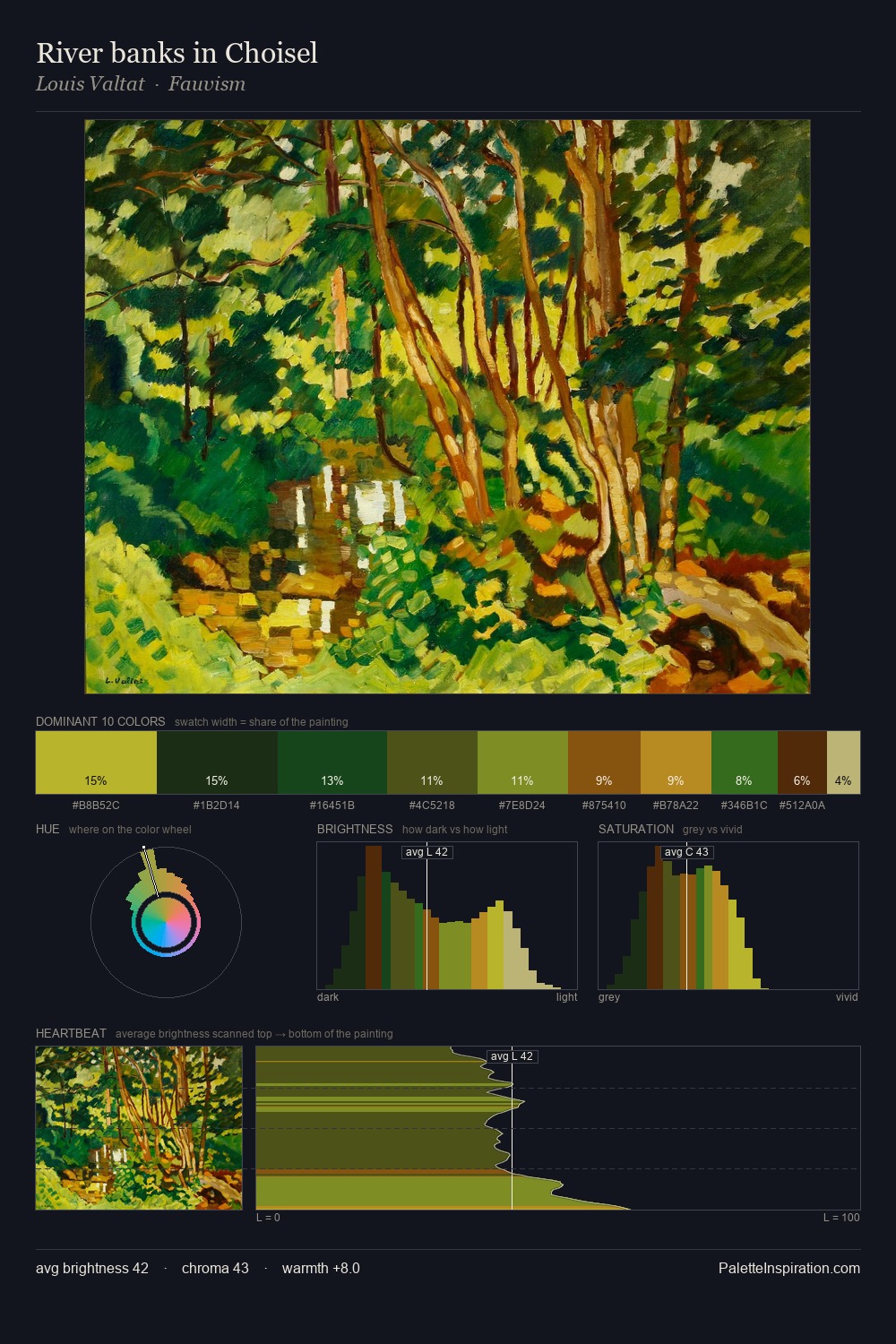This screenshot has width=896, height=1344.
Task: Choose the #4C5218 olive swatch
Action: tap(432, 762)
